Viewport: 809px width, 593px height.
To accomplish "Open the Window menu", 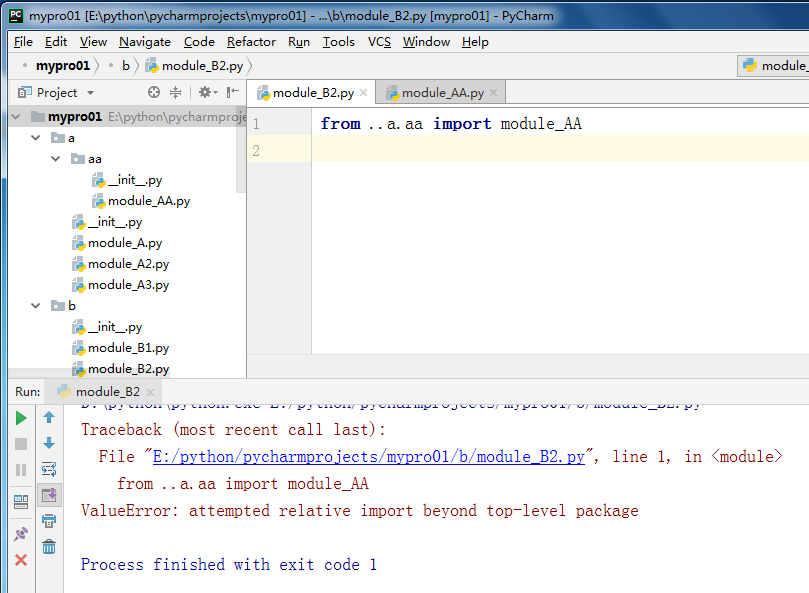I will [x=426, y=42].
